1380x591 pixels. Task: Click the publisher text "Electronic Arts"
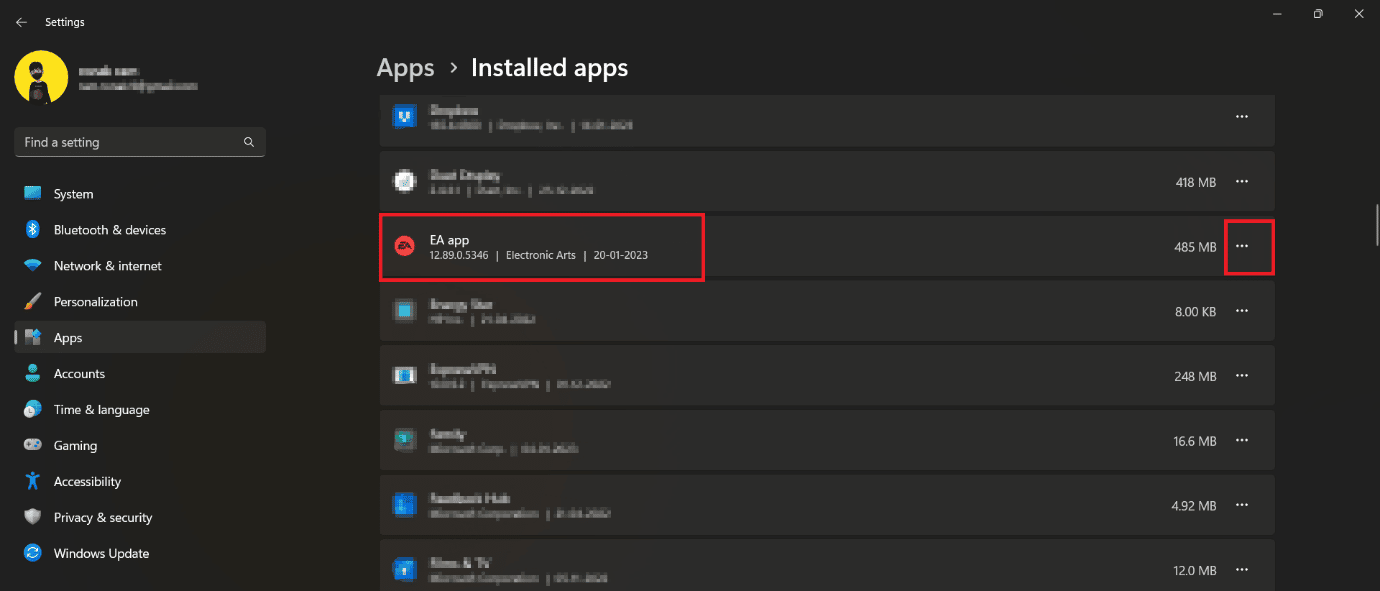541,256
